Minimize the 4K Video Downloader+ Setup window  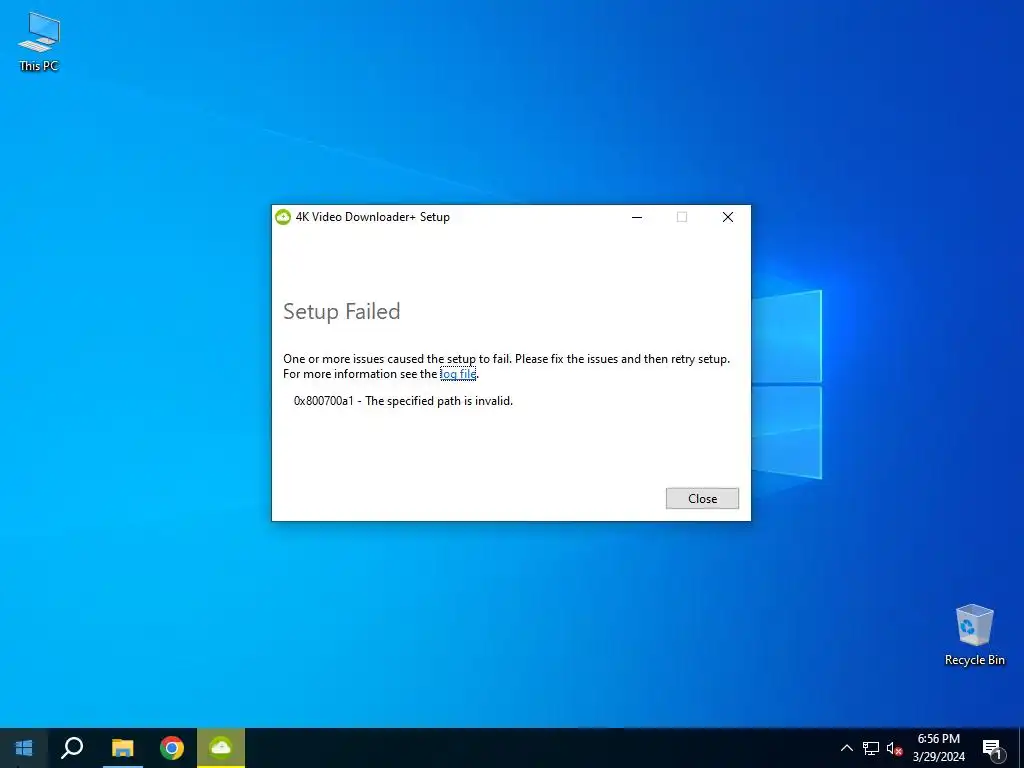click(x=637, y=217)
